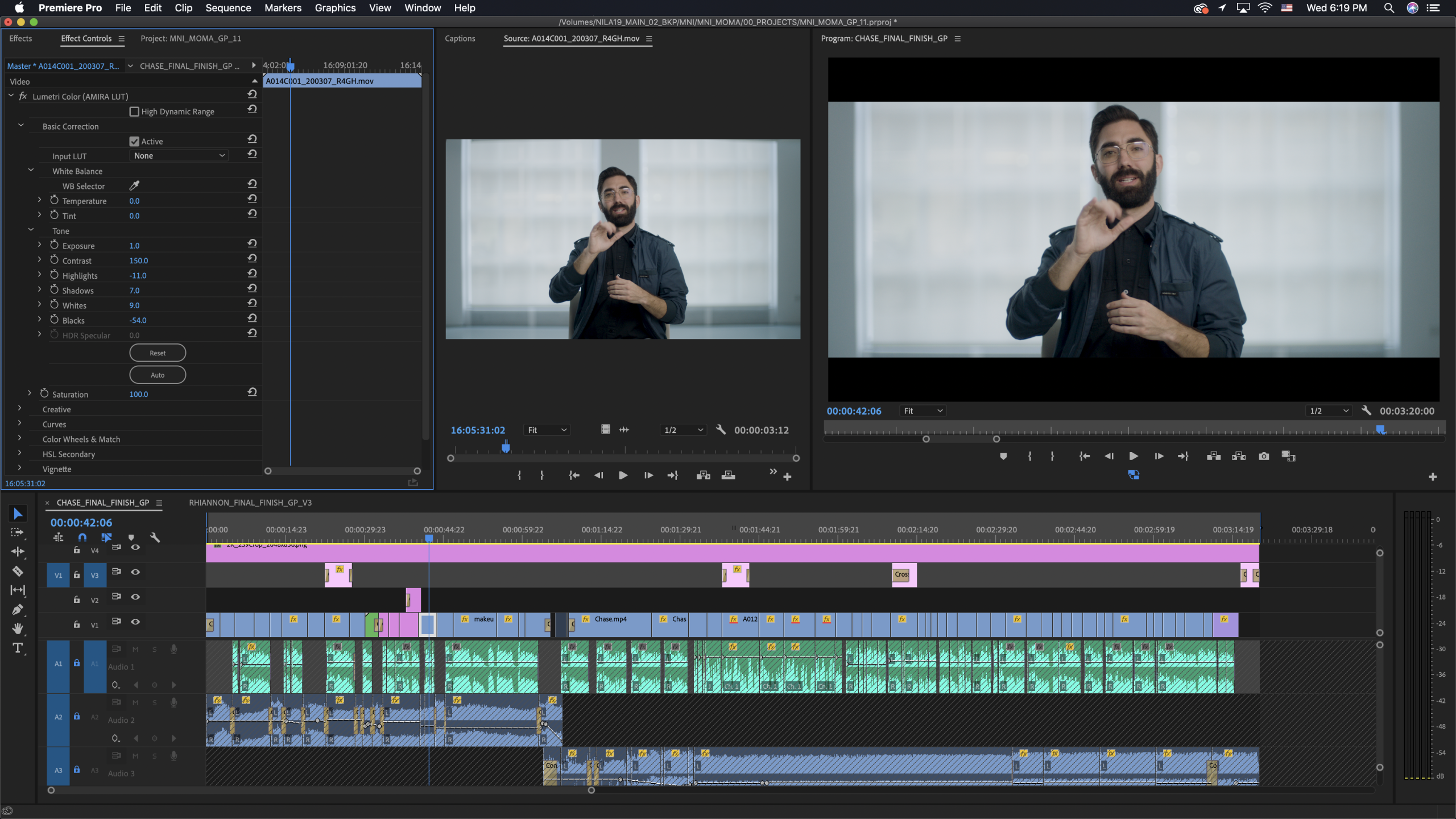Screen dimensions: 1456x819
Task: Hide the V2 track with its eye toggle
Action: 135,597
